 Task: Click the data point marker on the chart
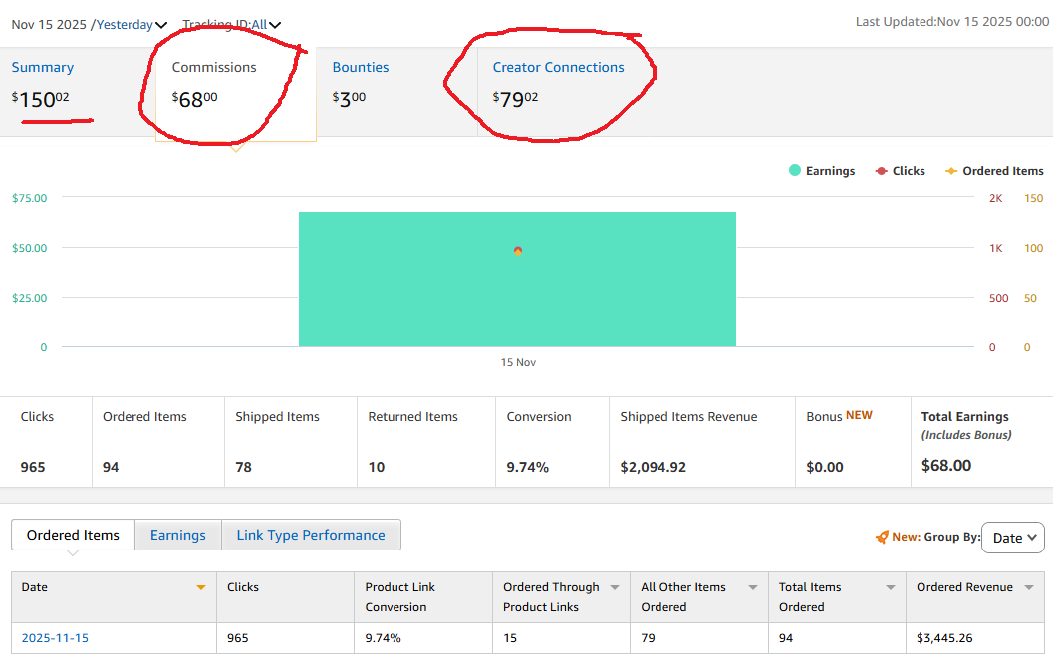tap(518, 251)
